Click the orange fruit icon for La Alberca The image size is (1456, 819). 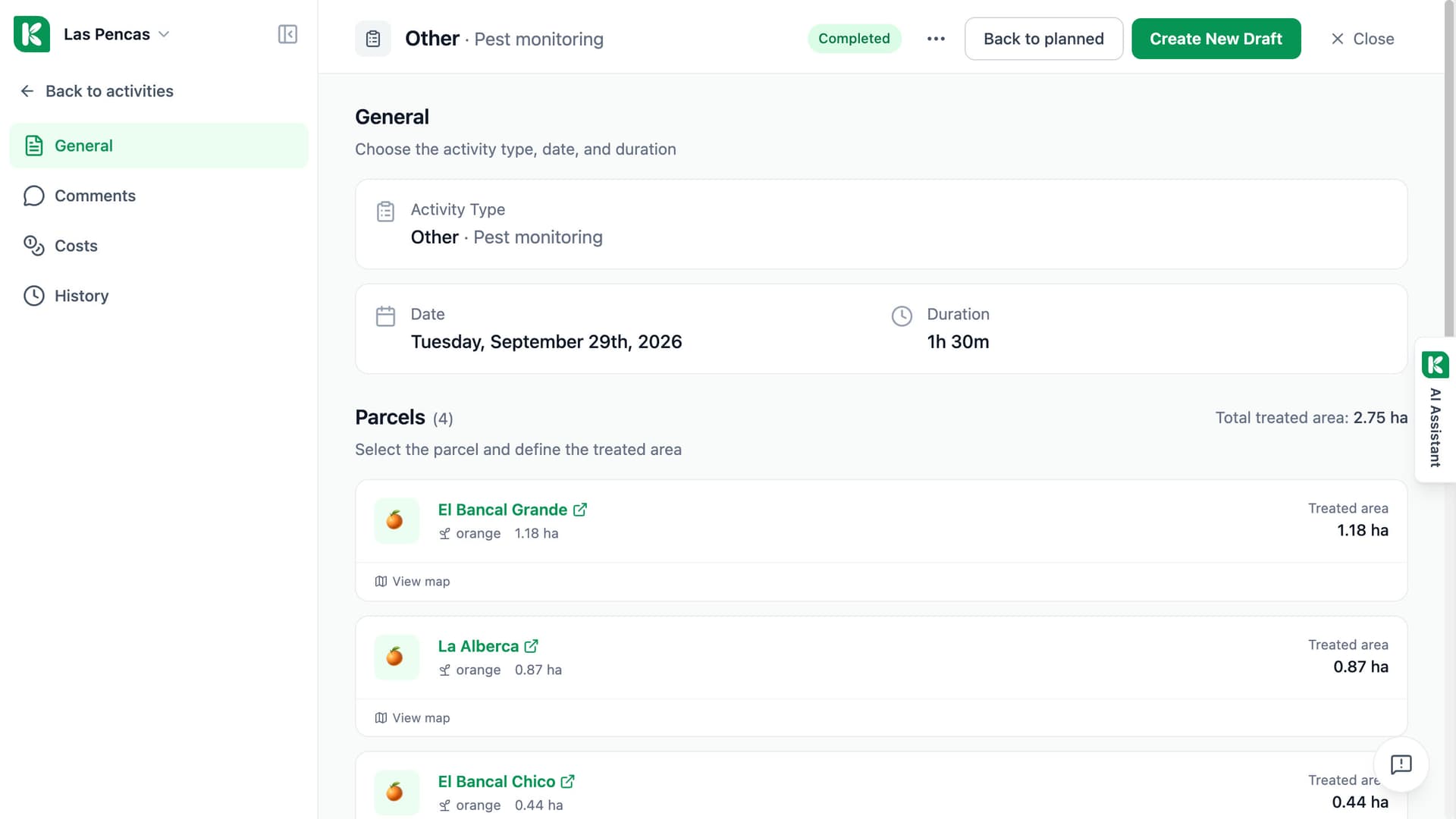coord(397,657)
